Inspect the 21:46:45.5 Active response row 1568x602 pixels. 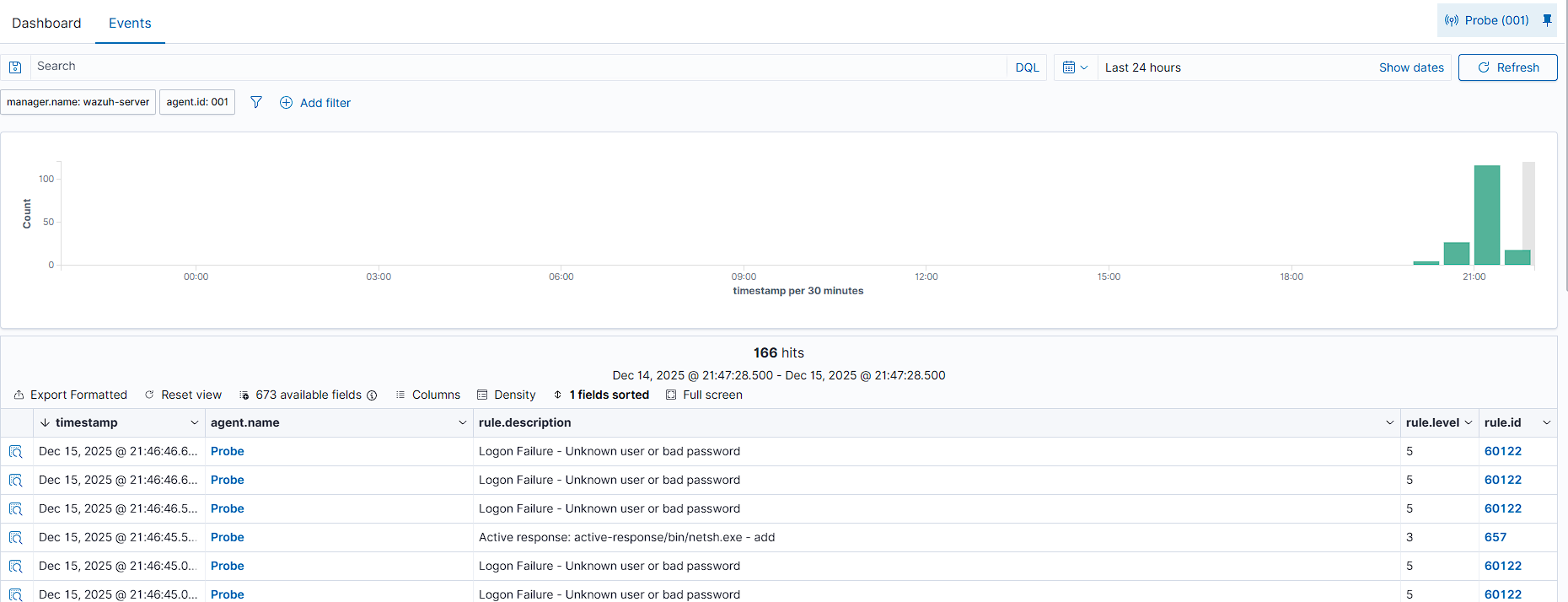pyautogui.click(x=15, y=538)
